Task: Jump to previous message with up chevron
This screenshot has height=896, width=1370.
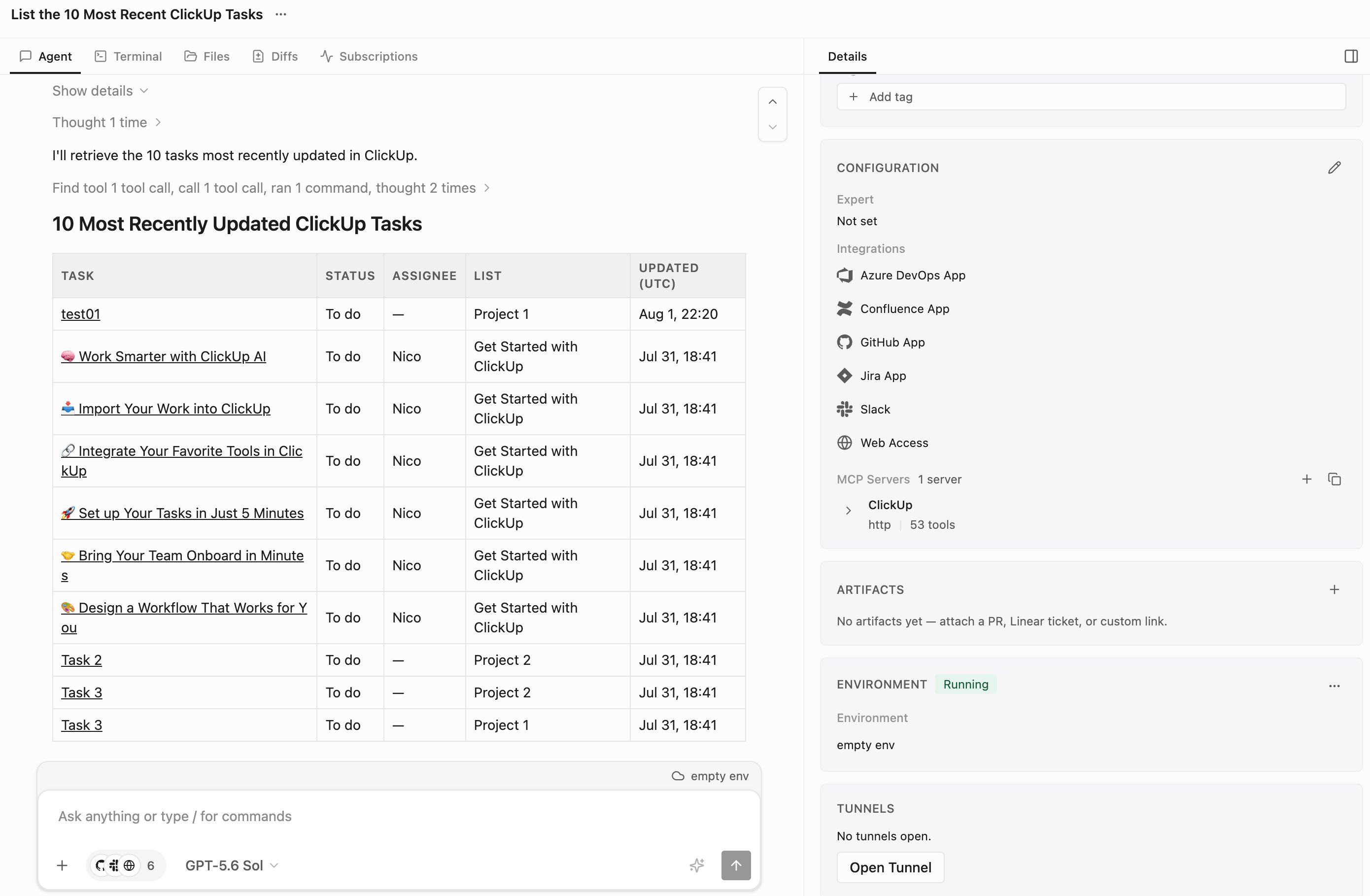Action: (x=773, y=102)
